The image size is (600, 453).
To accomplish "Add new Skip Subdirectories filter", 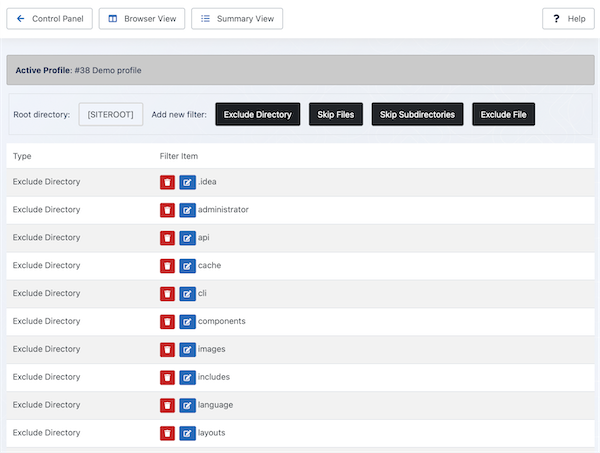I will [417, 114].
